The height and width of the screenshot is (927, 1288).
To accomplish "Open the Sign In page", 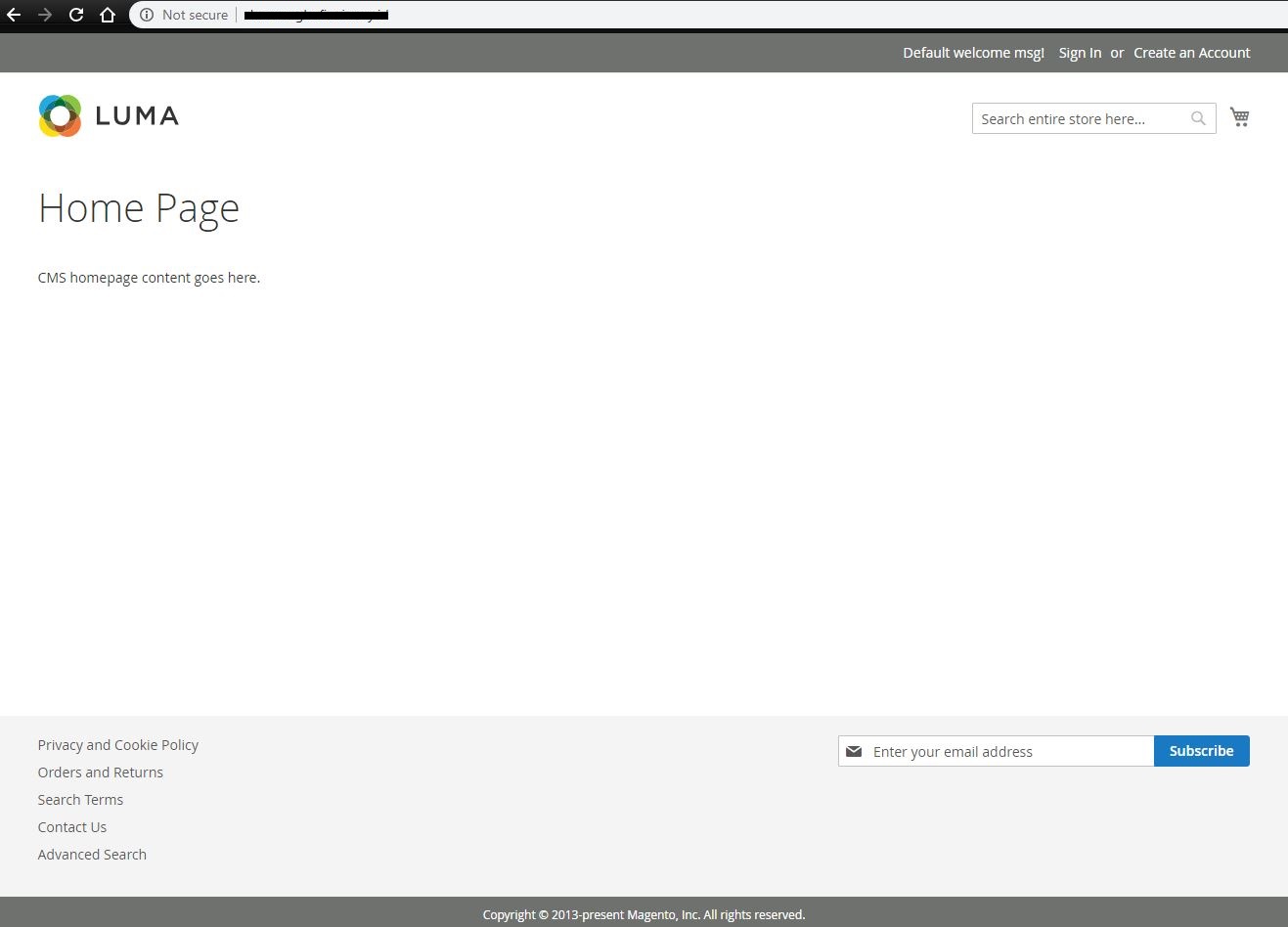I will [x=1080, y=53].
